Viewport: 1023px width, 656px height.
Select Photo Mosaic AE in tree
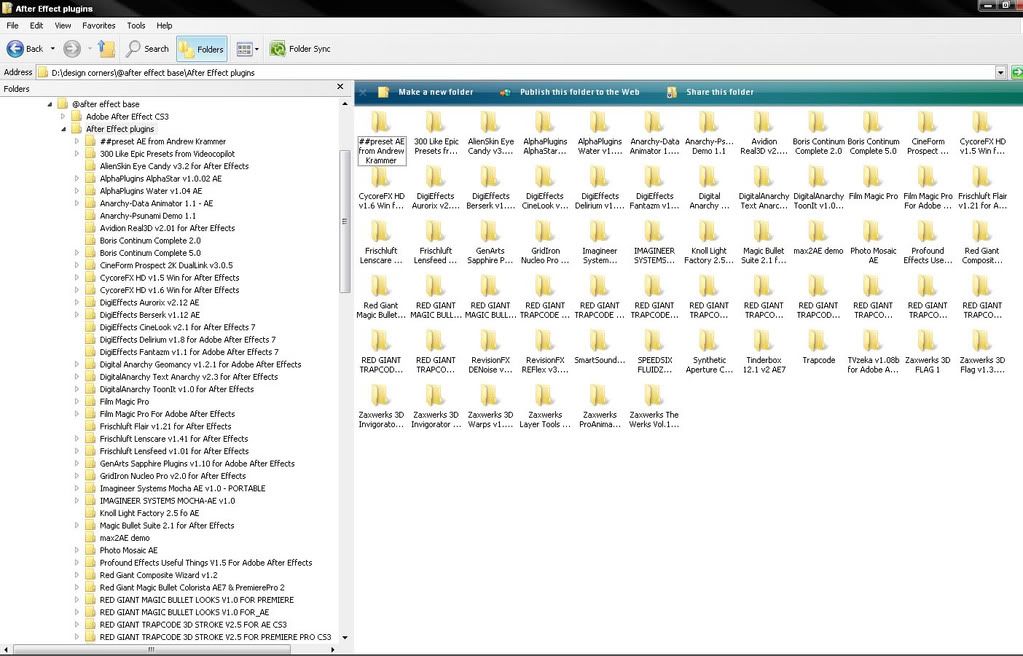(x=129, y=550)
